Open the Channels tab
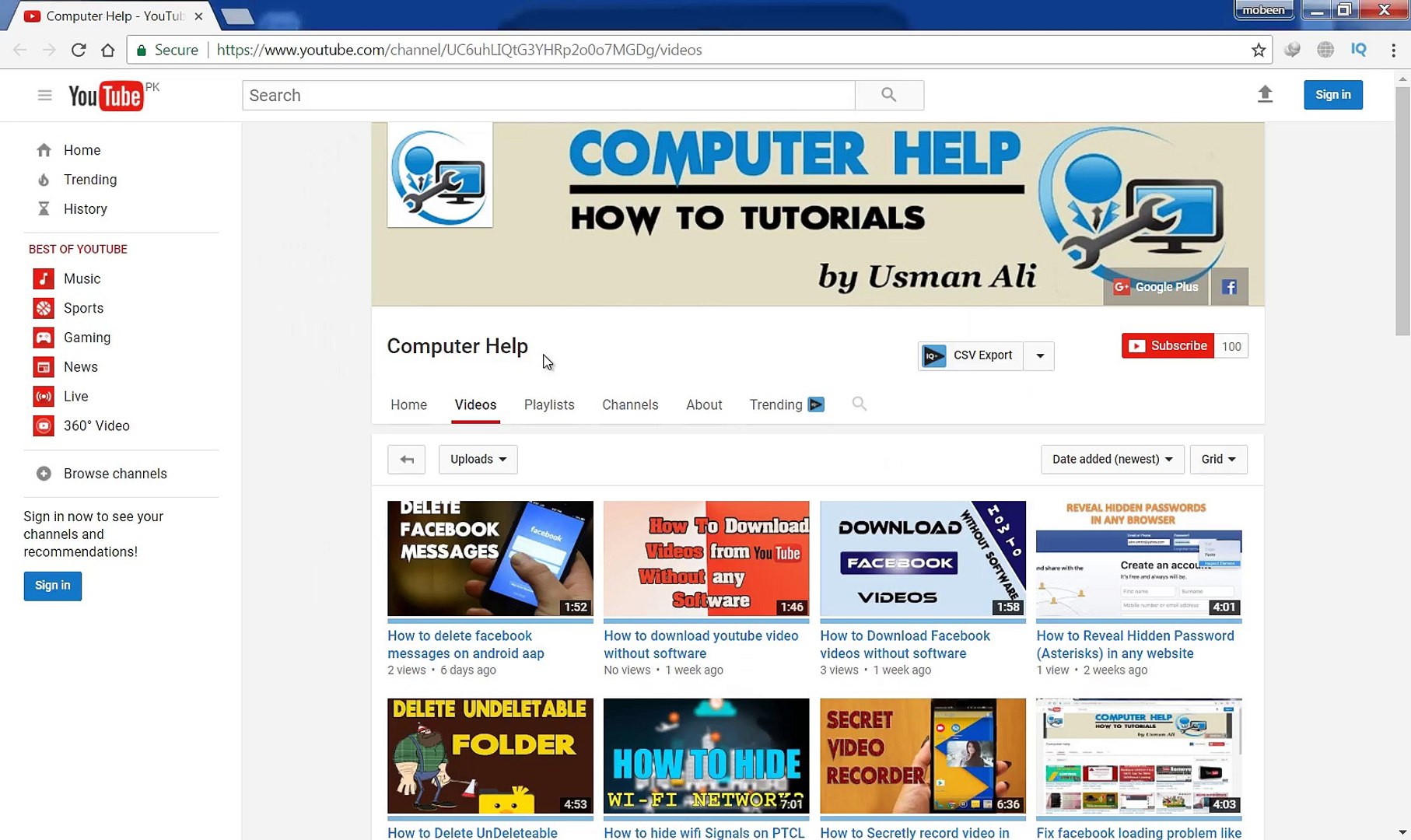1411x840 pixels. (x=630, y=404)
